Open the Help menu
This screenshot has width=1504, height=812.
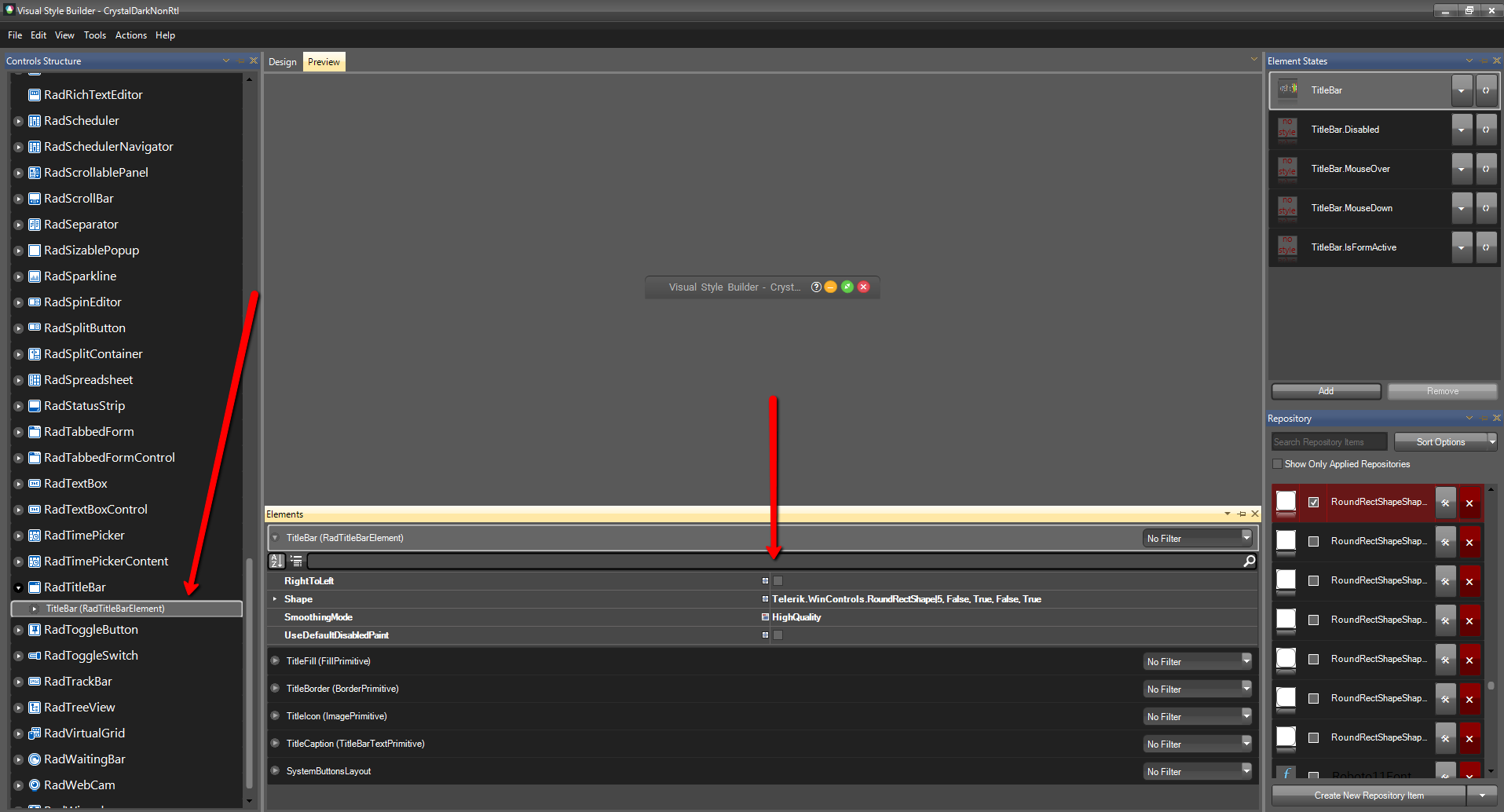coord(165,35)
